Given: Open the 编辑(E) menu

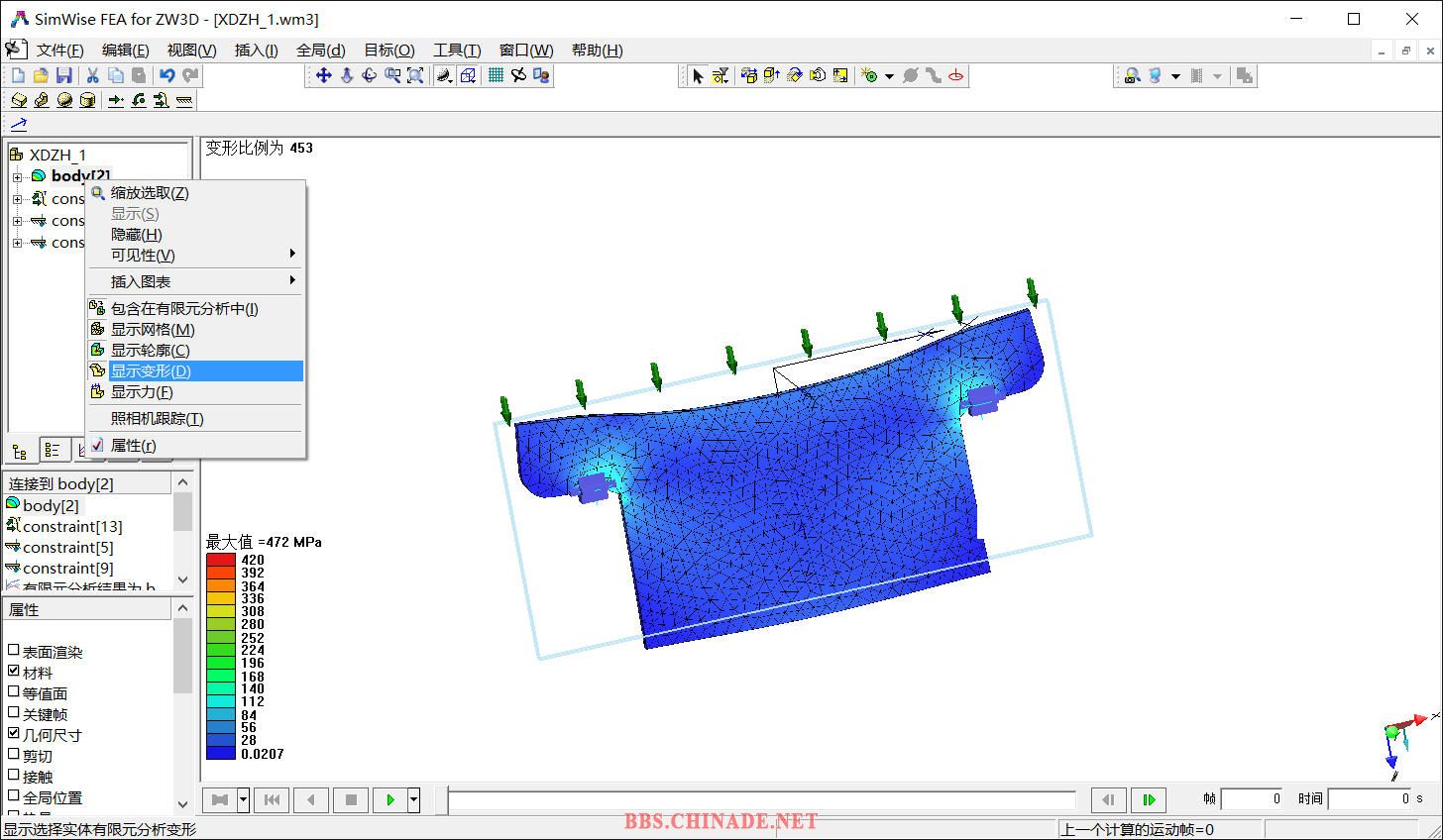Looking at the screenshot, I should point(125,51).
